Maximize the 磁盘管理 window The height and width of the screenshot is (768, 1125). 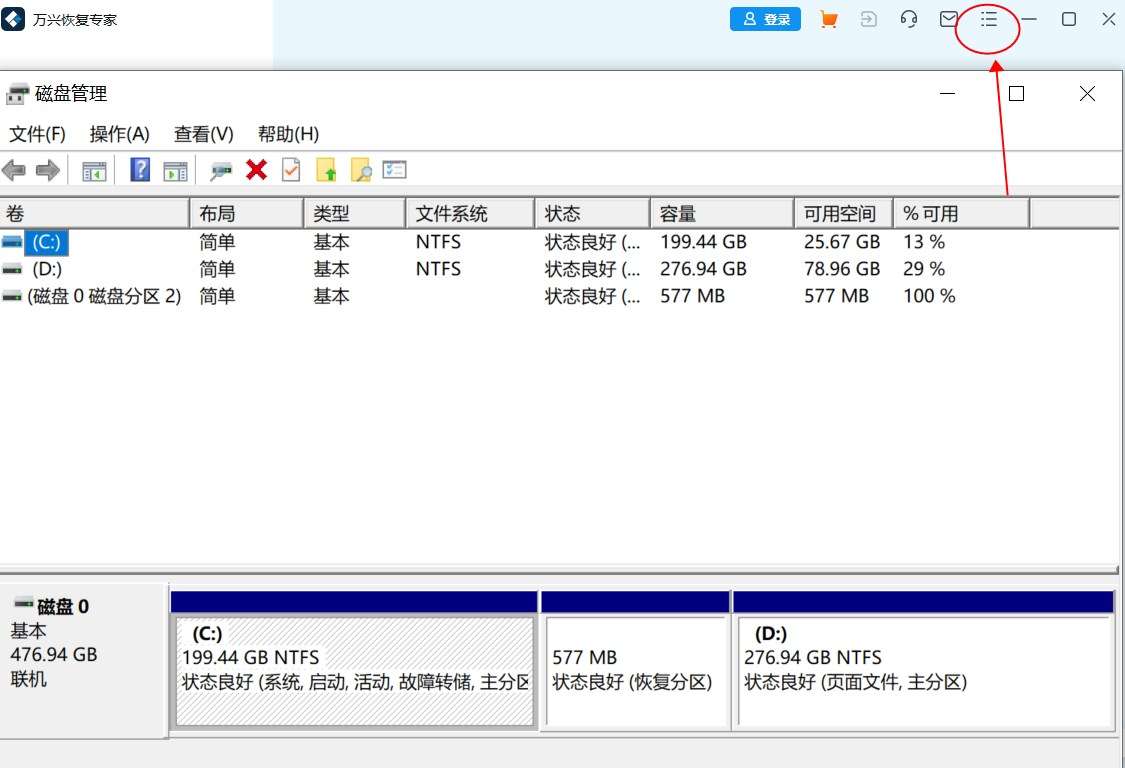point(1016,94)
